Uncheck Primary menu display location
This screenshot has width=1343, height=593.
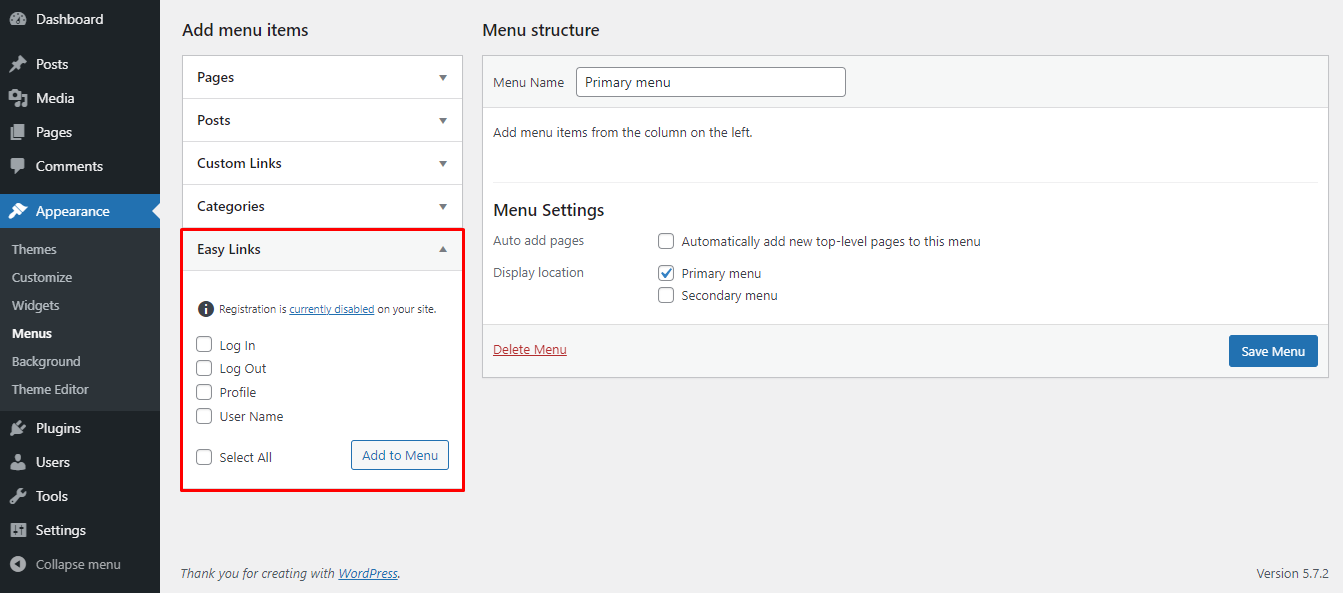pos(666,273)
